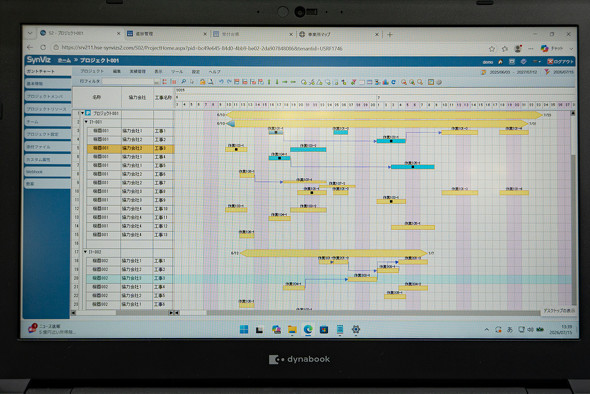The image size is (590, 394).
Task: Click the bar chart icon in toolbar
Action: [386, 82]
